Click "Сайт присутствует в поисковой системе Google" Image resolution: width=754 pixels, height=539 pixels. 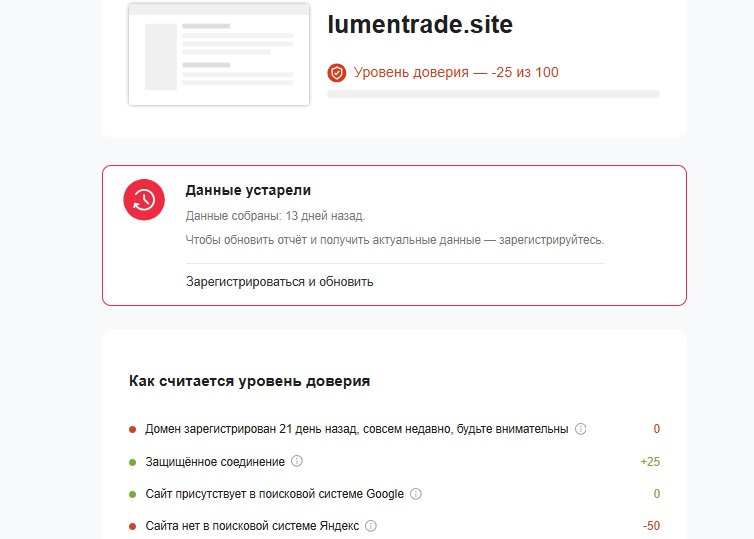275,494
